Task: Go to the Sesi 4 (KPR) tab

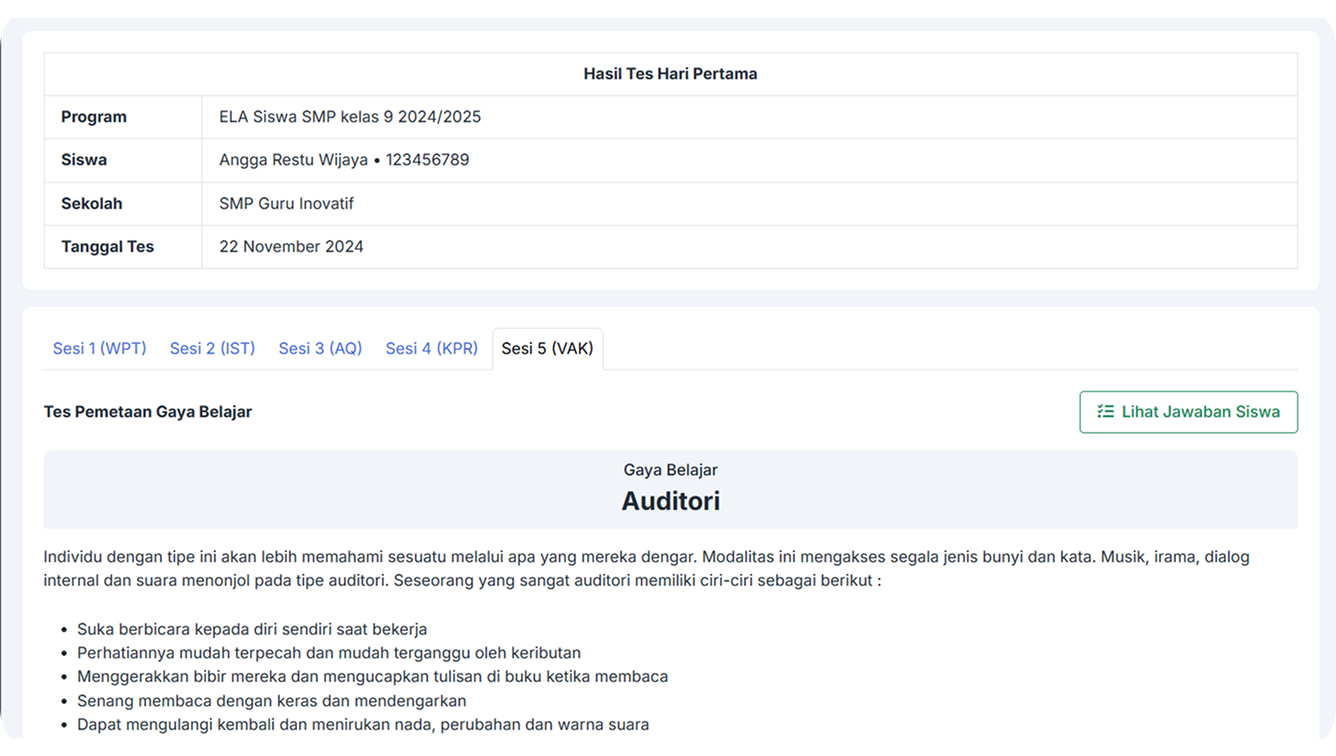Action: point(431,348)
